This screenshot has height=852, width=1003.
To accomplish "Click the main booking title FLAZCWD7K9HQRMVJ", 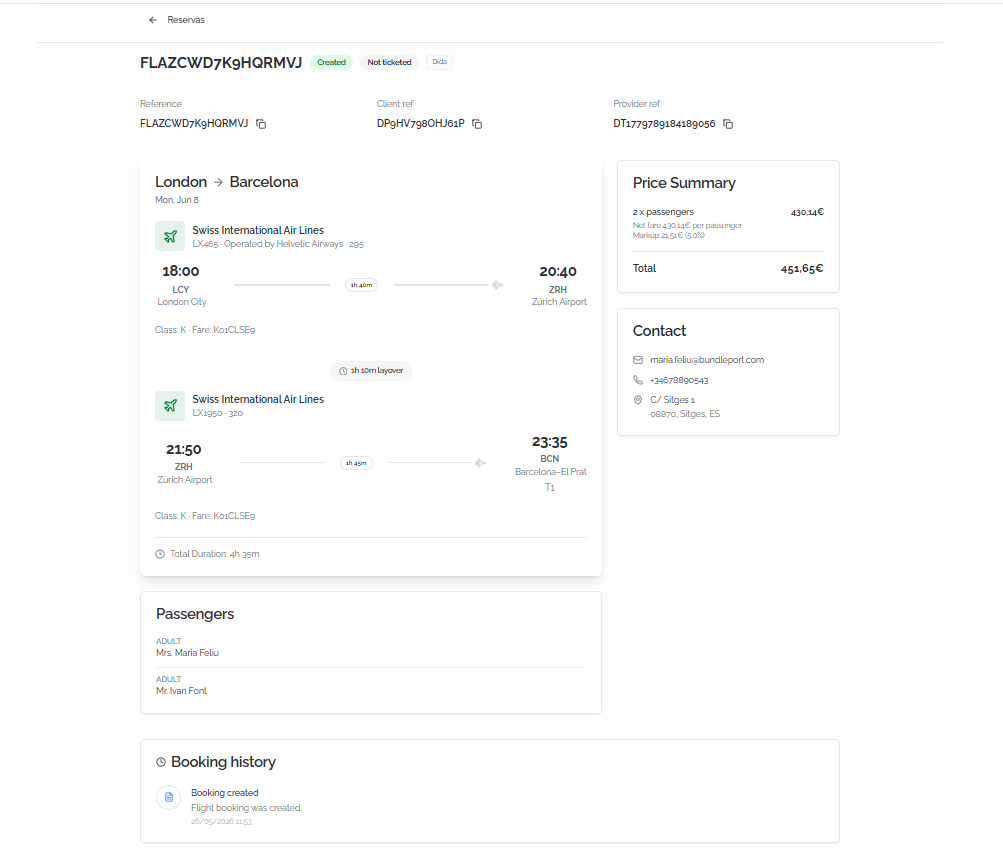I will click(x=221, y=63).
